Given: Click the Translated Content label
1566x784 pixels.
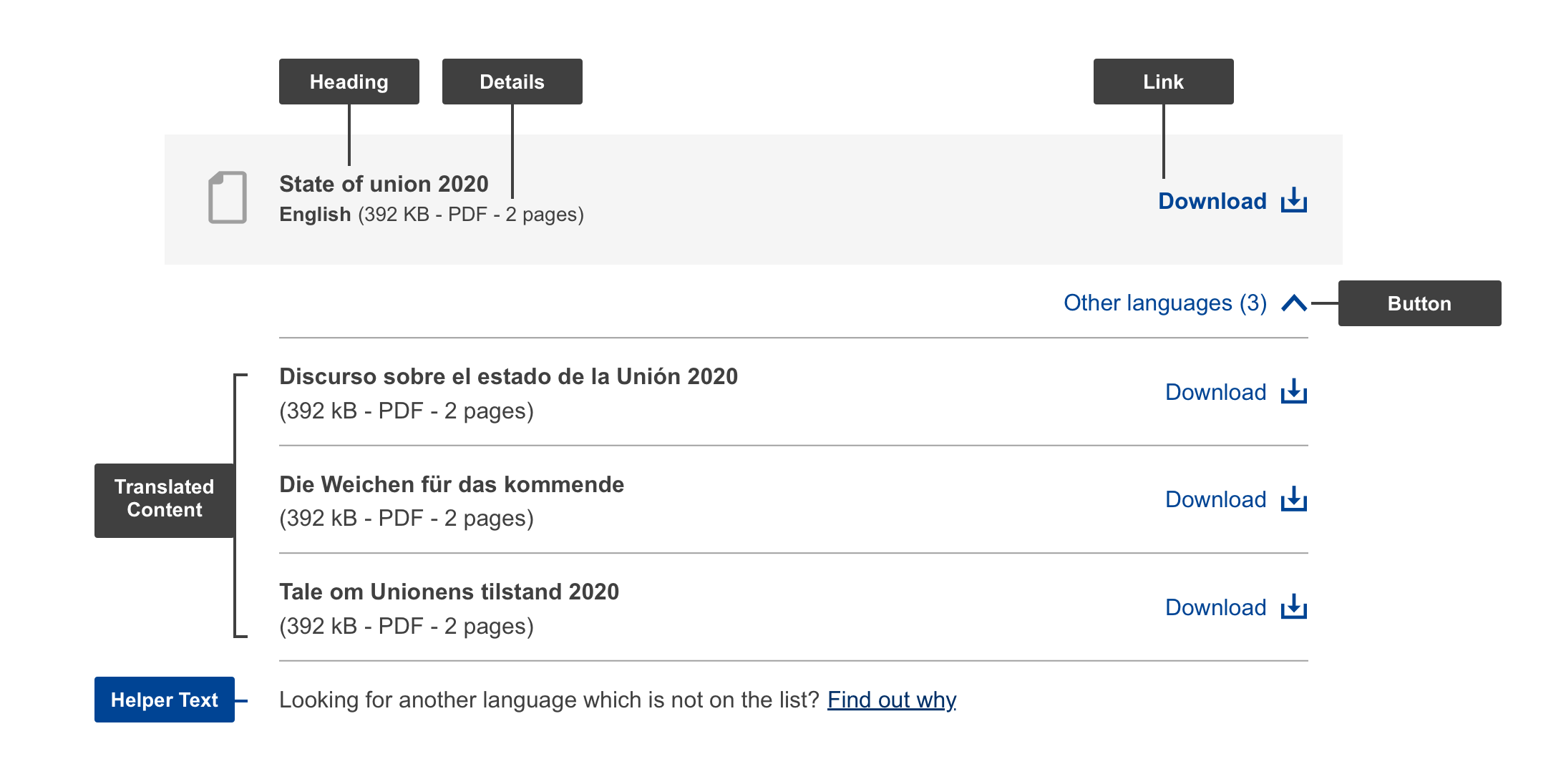Looking at the screenshot, I should (x=165, y=499).
